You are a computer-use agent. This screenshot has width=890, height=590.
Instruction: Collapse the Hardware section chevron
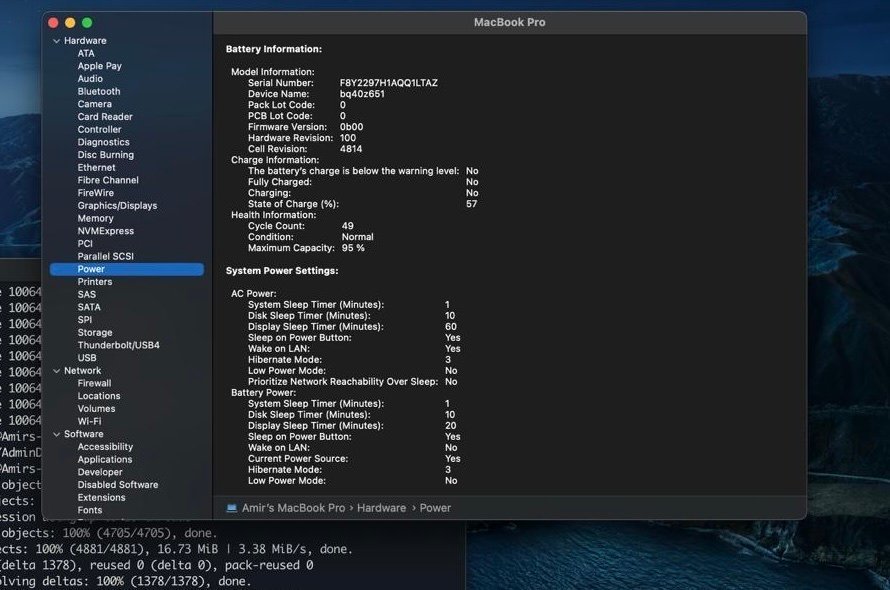(x=57, y=41)
